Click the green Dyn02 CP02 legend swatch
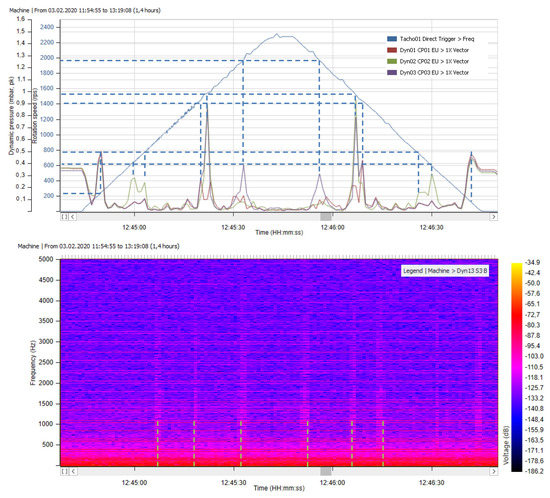The image size is (550, 498). [392, 61]
